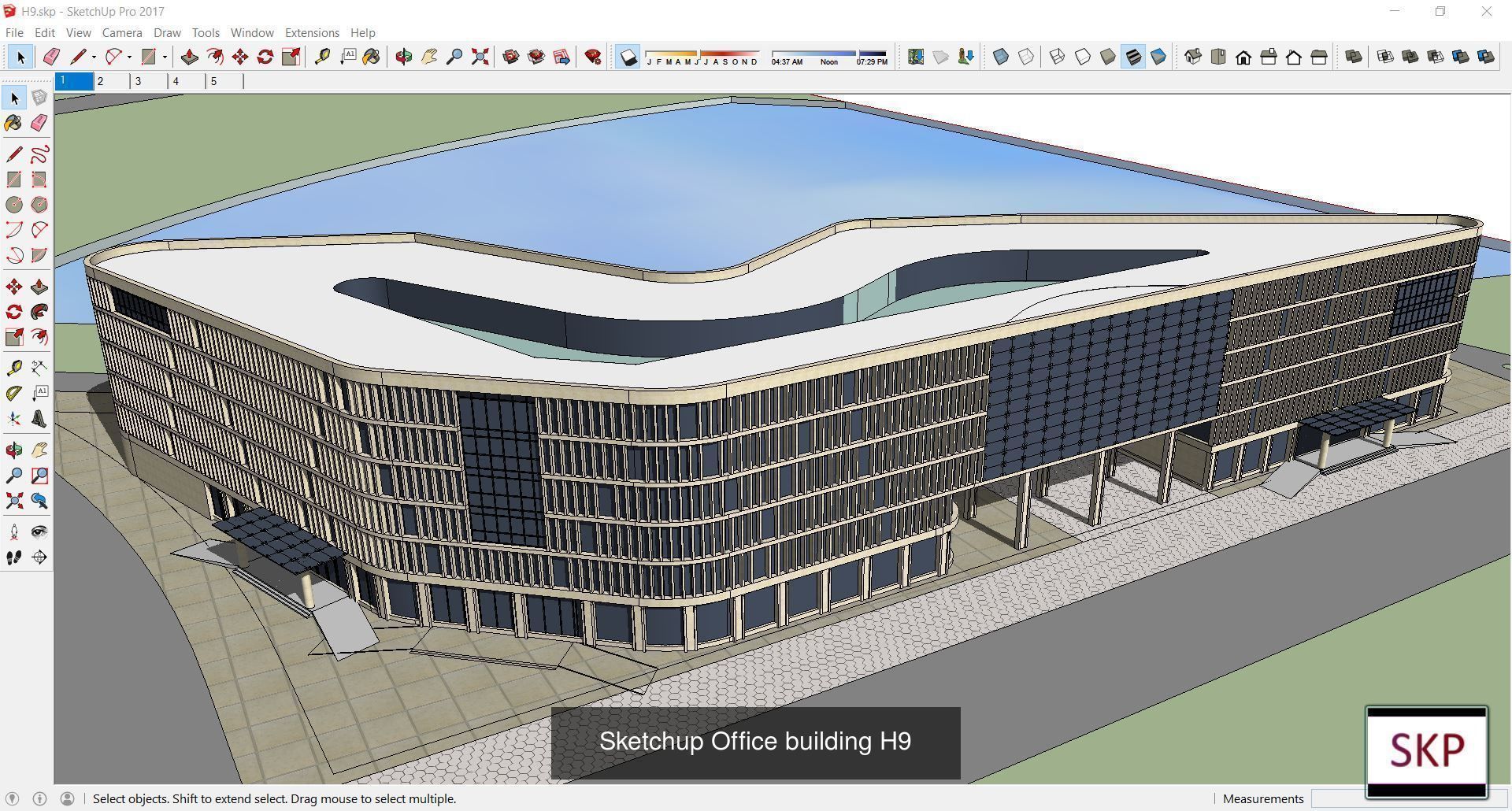Select the Polygon tool
Screen dimensions: 1512x811
tap(39, 205)
